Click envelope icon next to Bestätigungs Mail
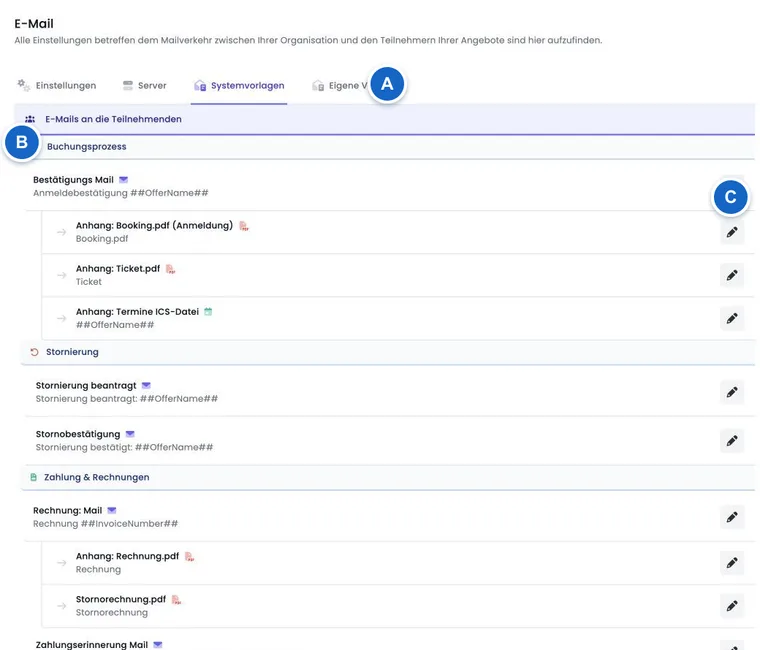This screenshot has height=650, width=760. pyautogui.click(x=124, y=180)
